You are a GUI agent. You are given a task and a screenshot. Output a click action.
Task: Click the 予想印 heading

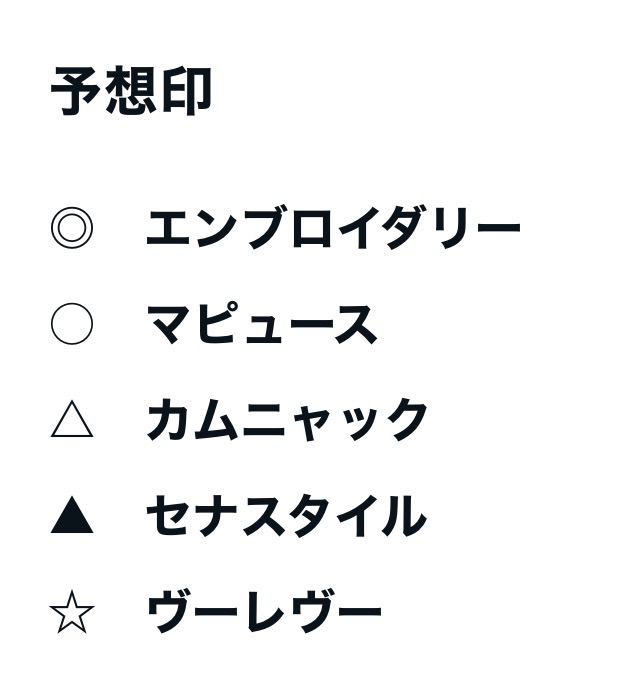pos(131,93)
